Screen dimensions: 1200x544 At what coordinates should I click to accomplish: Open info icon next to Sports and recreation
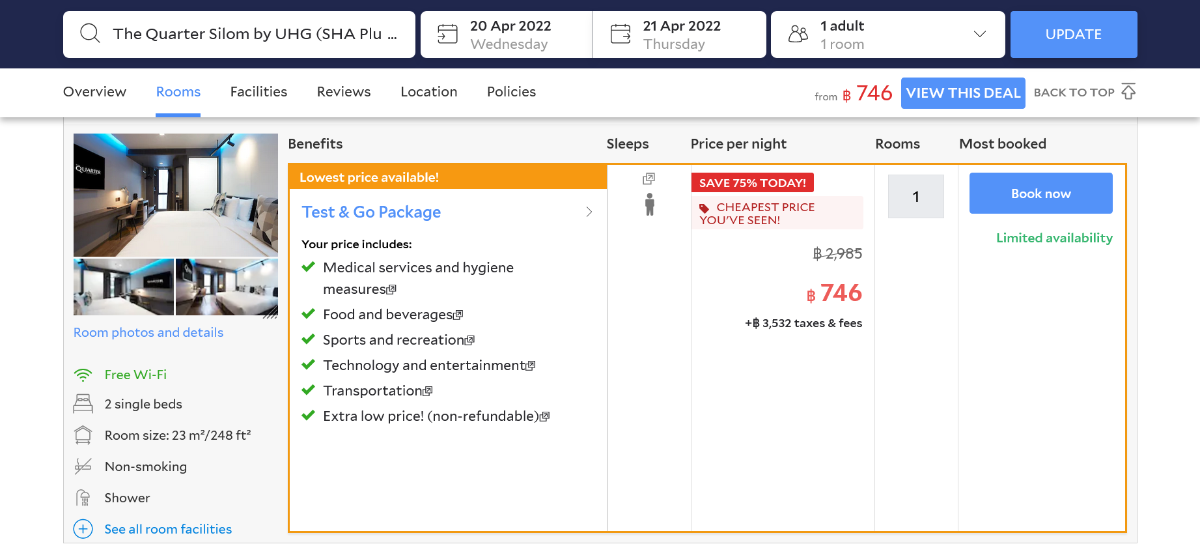[470, 340]
